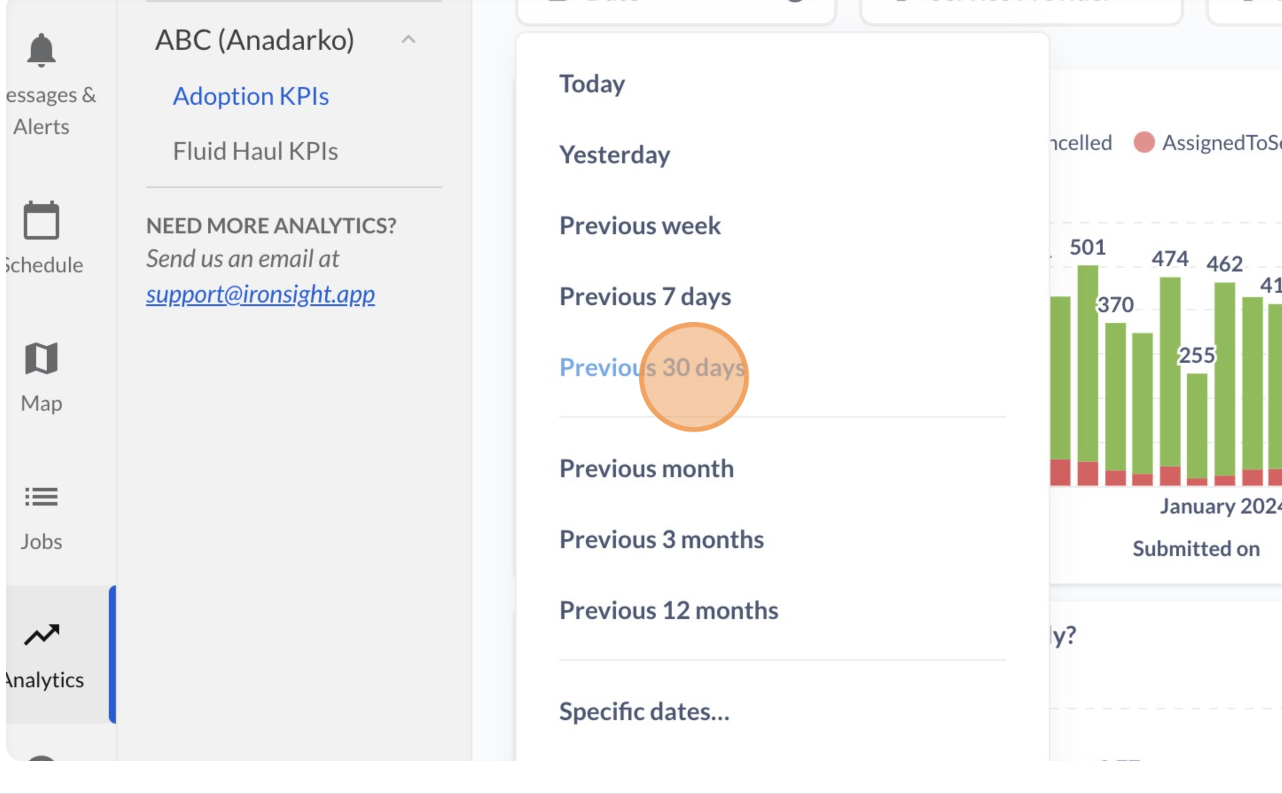The height and width of the screenshot is (794, 1282).
Task: Select "Previous week" option
Action: tap(640, 226)
